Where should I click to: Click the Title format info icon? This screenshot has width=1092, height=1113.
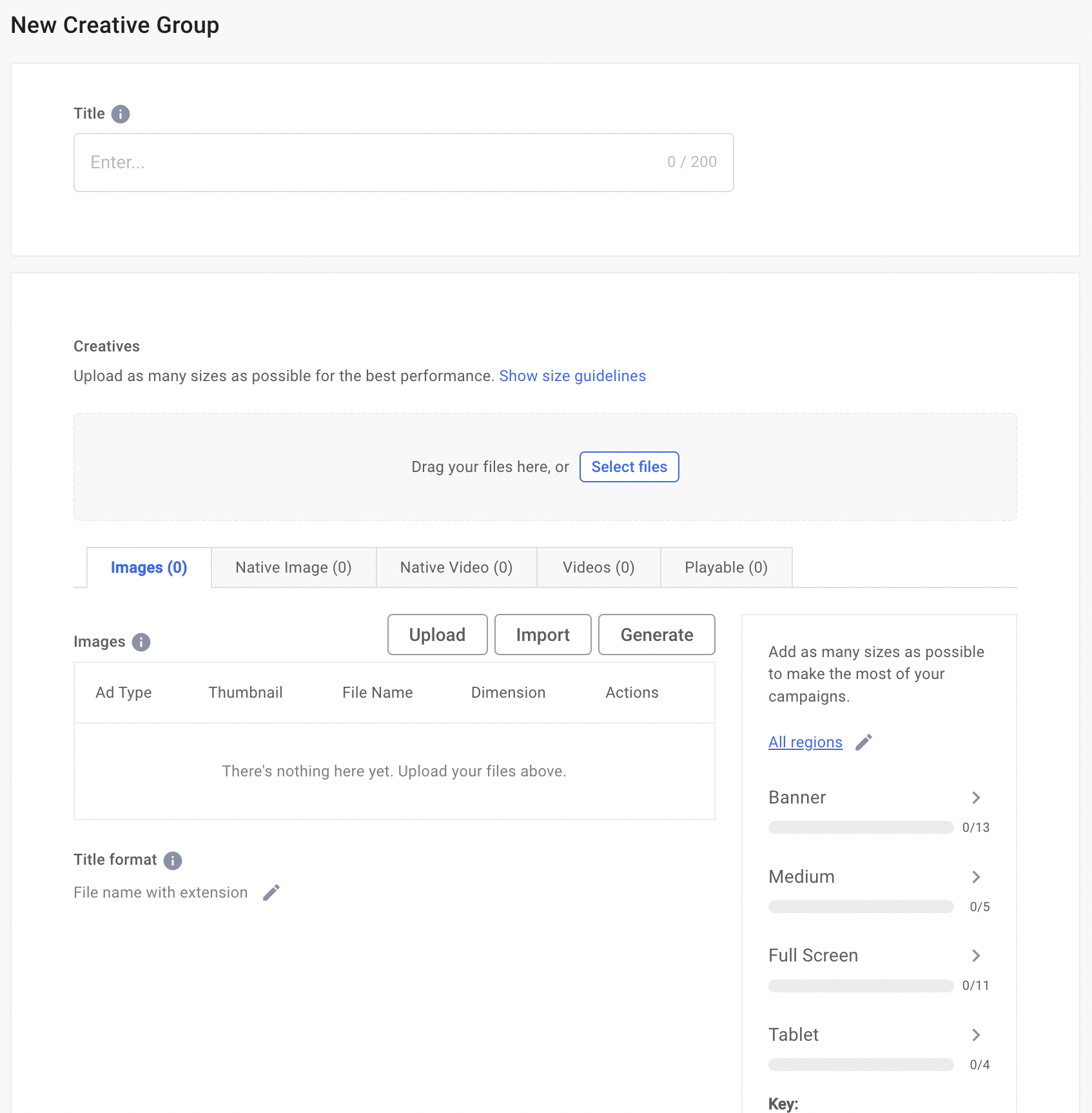pos(173,860)
